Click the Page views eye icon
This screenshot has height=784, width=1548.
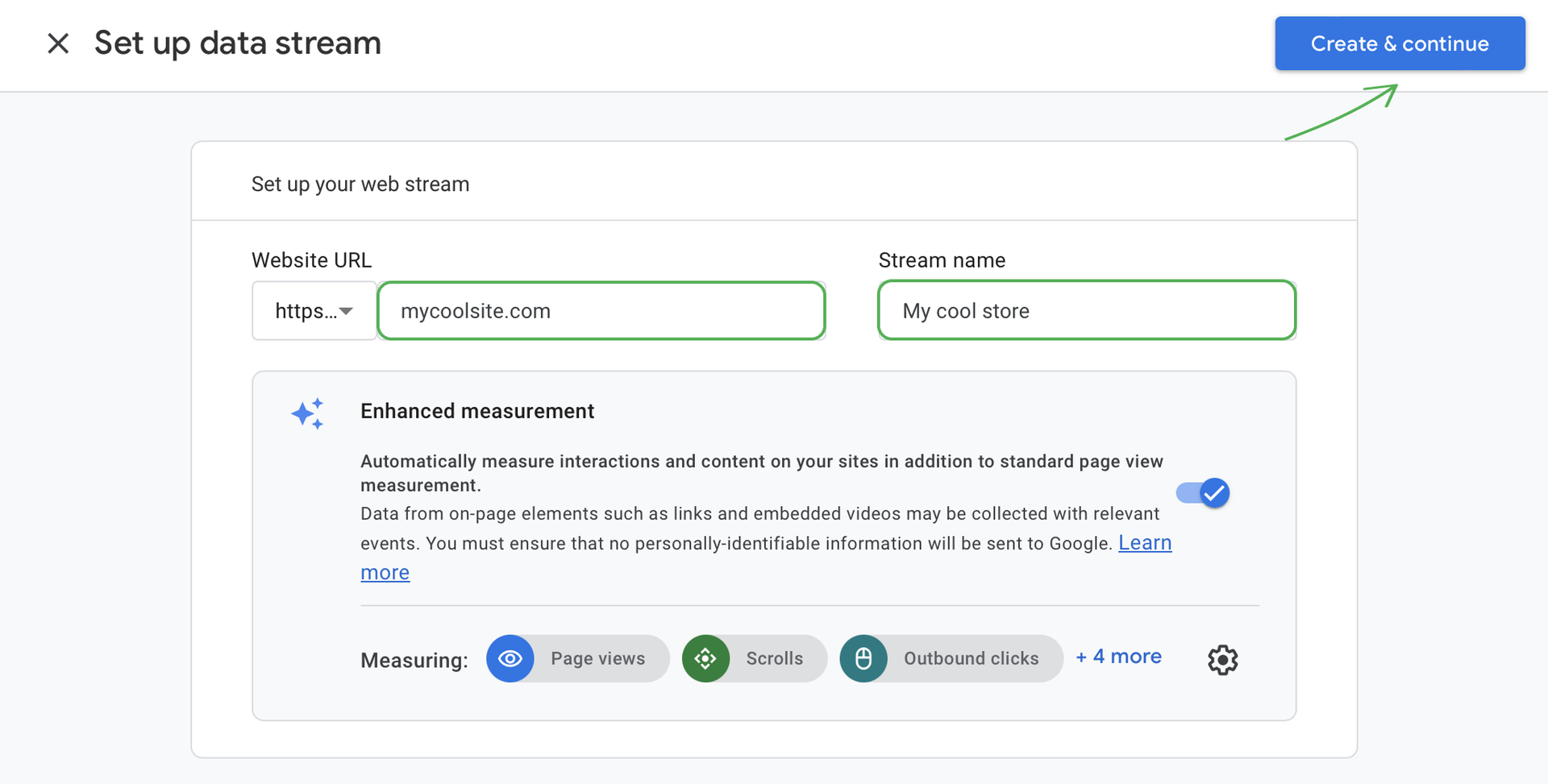(510, 659)
